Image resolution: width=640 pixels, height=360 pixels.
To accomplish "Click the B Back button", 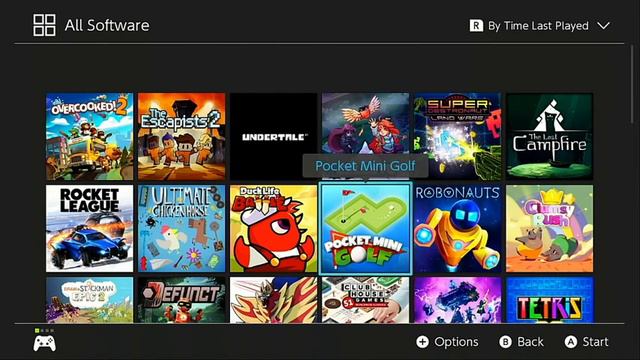I will (x=521, y=342).
